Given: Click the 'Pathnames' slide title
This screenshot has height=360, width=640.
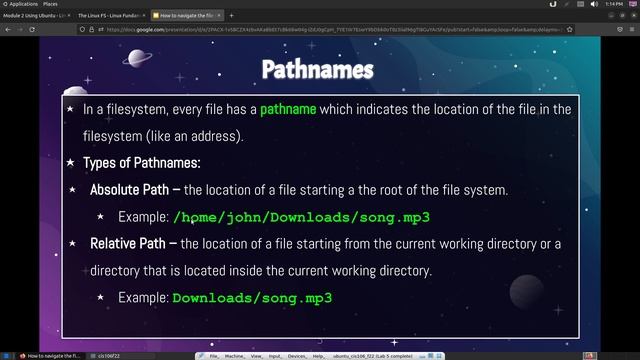Looking at the screenshot, I should click(x=318, y=69).
